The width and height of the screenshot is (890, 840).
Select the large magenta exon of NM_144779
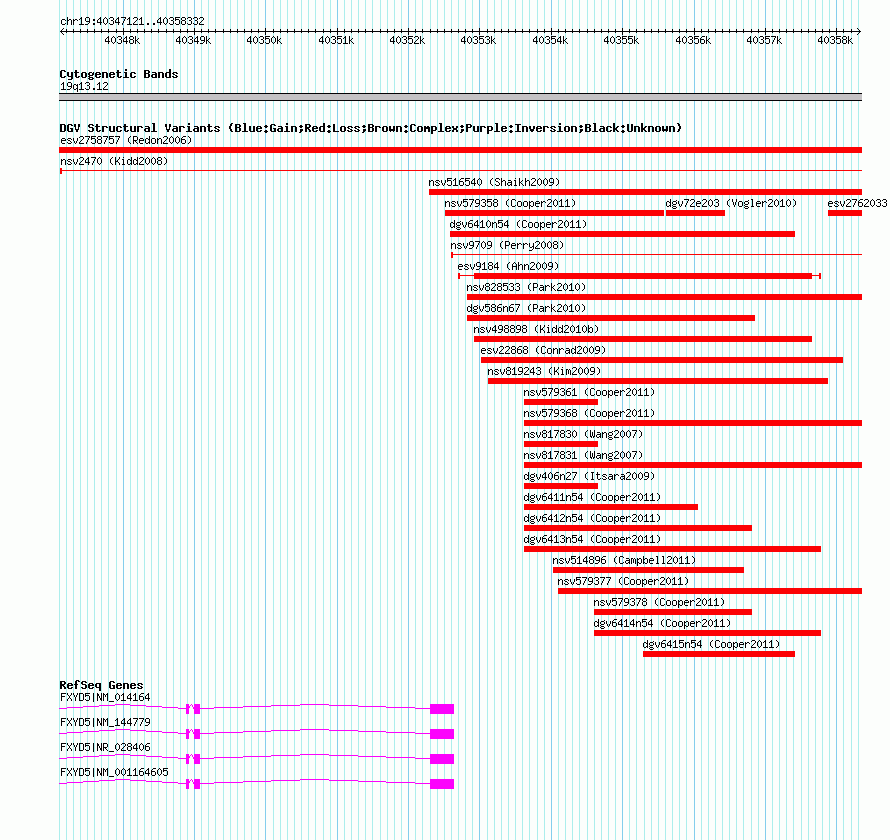pos(442,734)
